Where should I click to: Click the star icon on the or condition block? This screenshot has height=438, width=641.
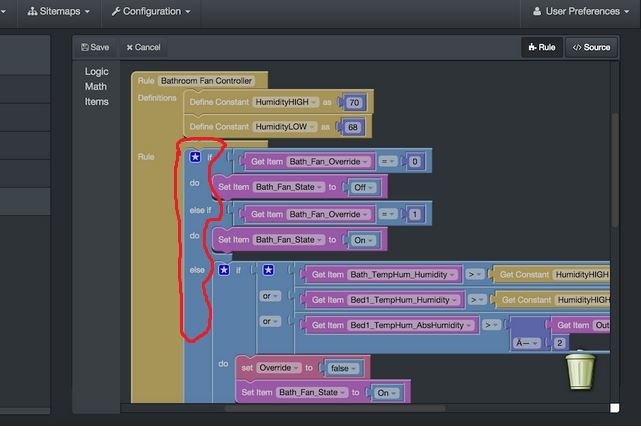point(268,270)
